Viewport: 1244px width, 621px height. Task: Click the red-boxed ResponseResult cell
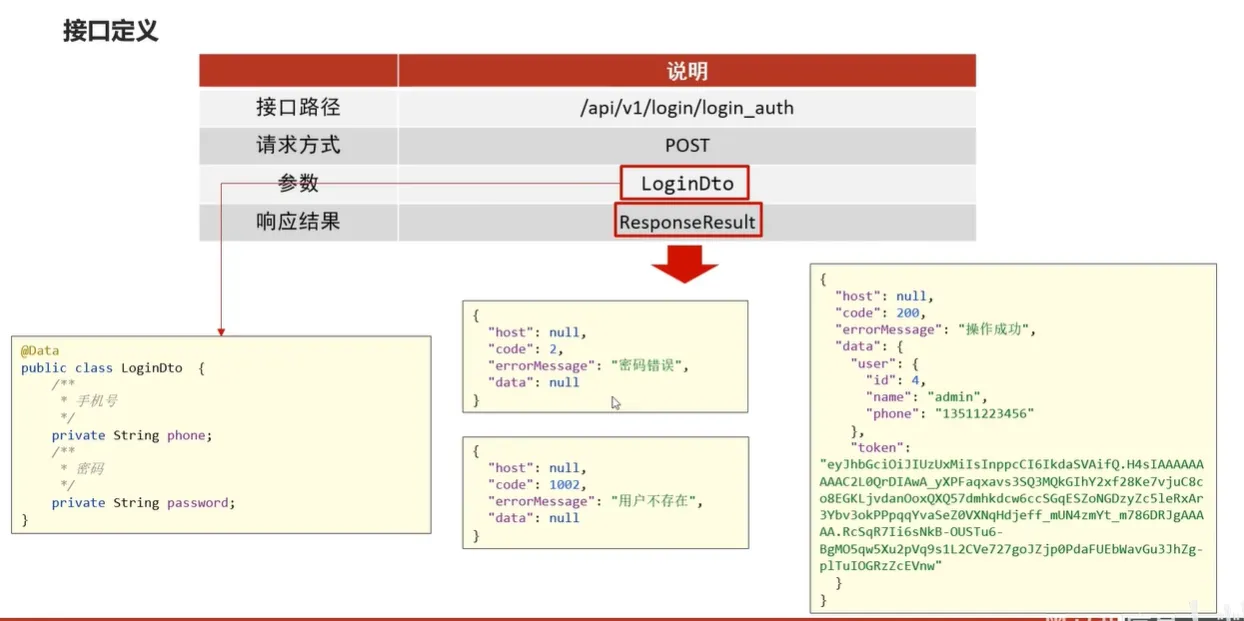[x=687, y=222]
